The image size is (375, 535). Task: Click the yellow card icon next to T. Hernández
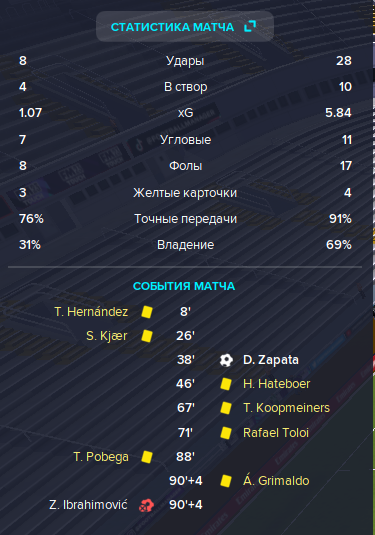pos(147,312)
